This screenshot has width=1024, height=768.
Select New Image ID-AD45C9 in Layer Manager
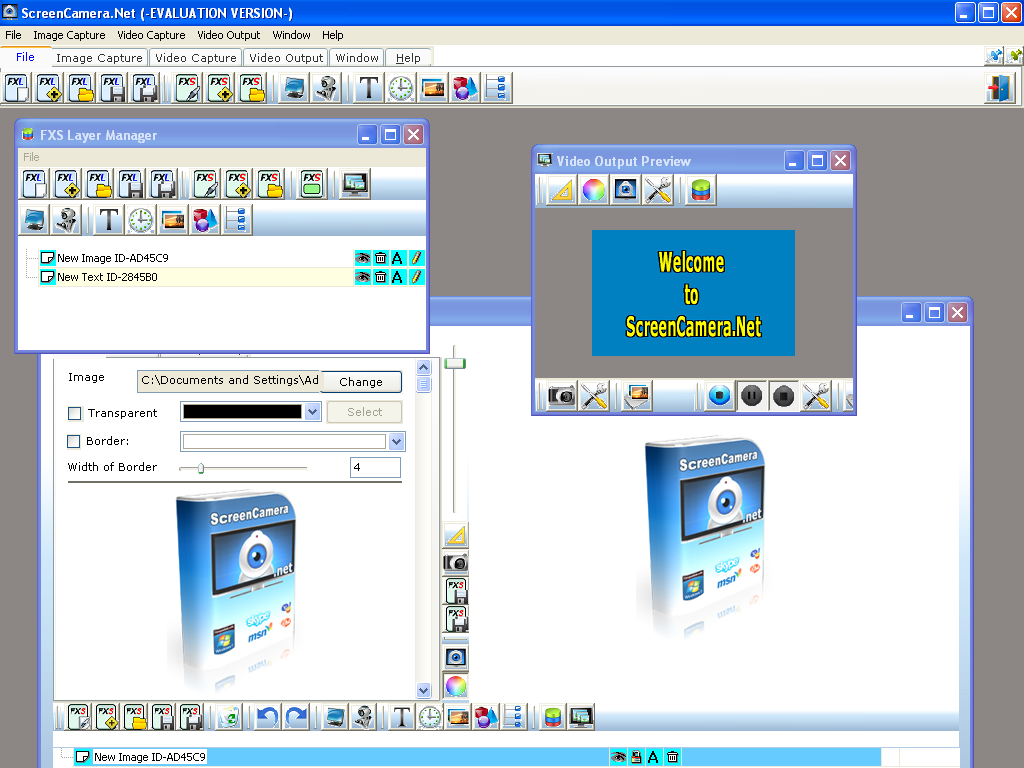coord(112,258)
